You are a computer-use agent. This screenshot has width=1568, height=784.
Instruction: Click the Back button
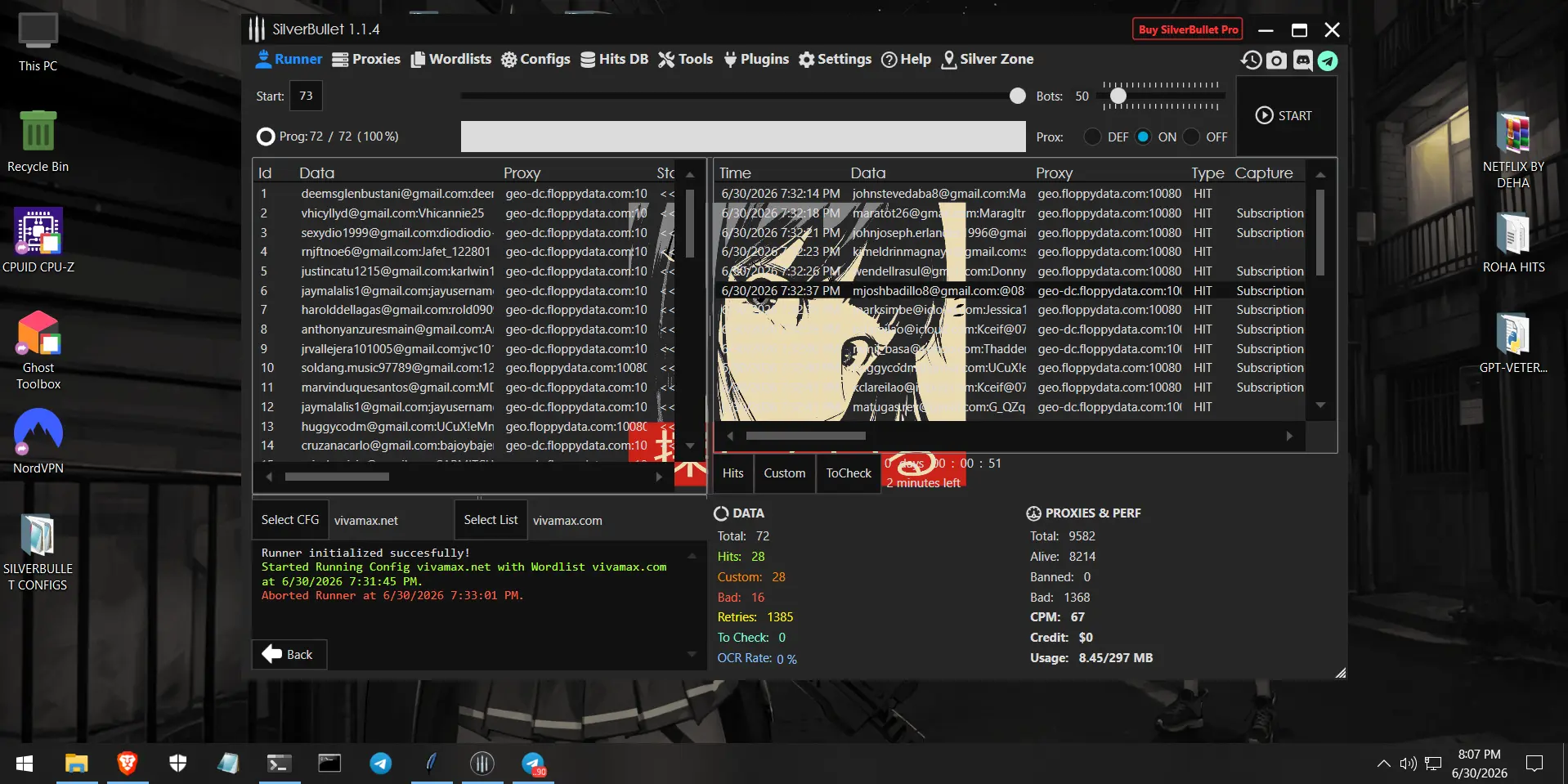[289, 654]
